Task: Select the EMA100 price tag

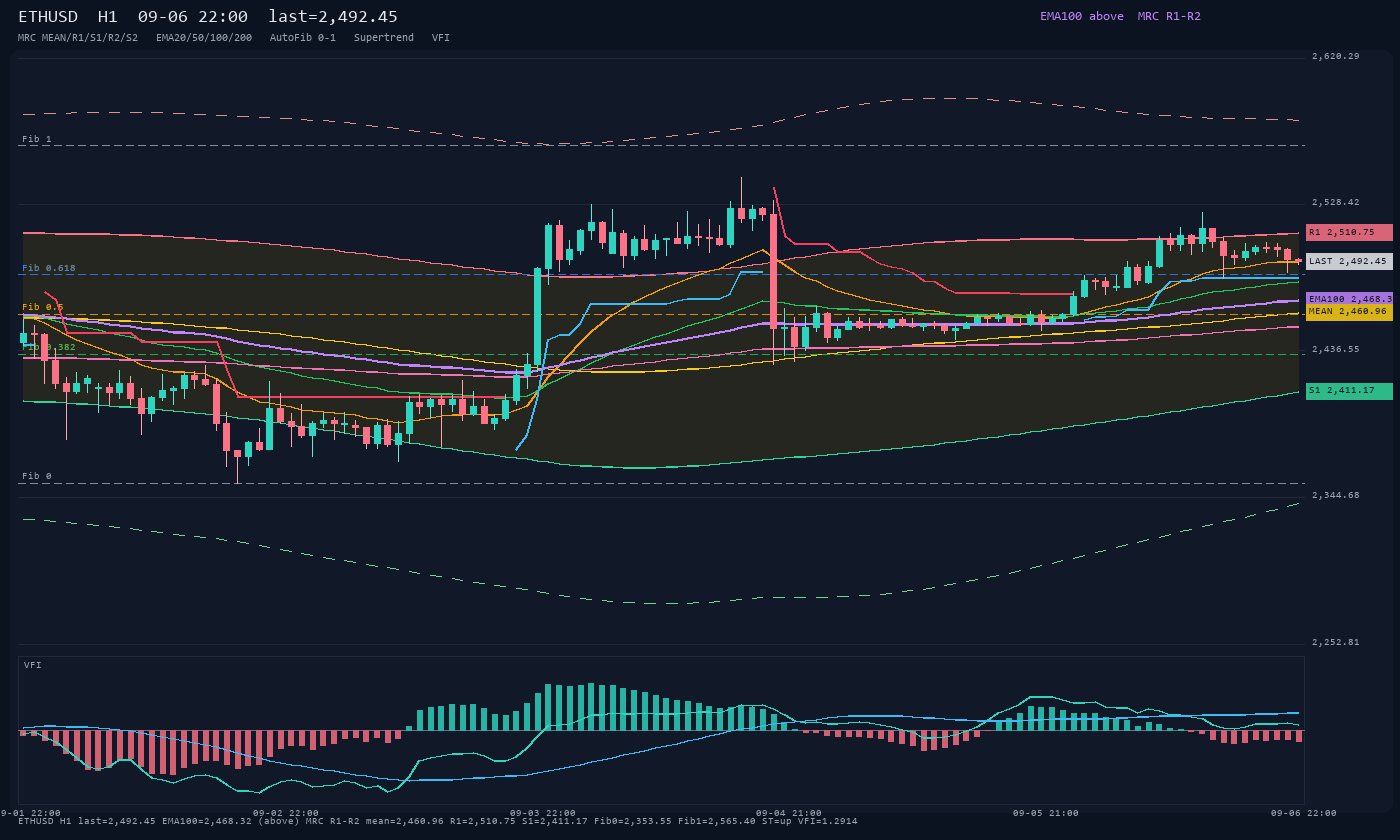Action: 1349,299
